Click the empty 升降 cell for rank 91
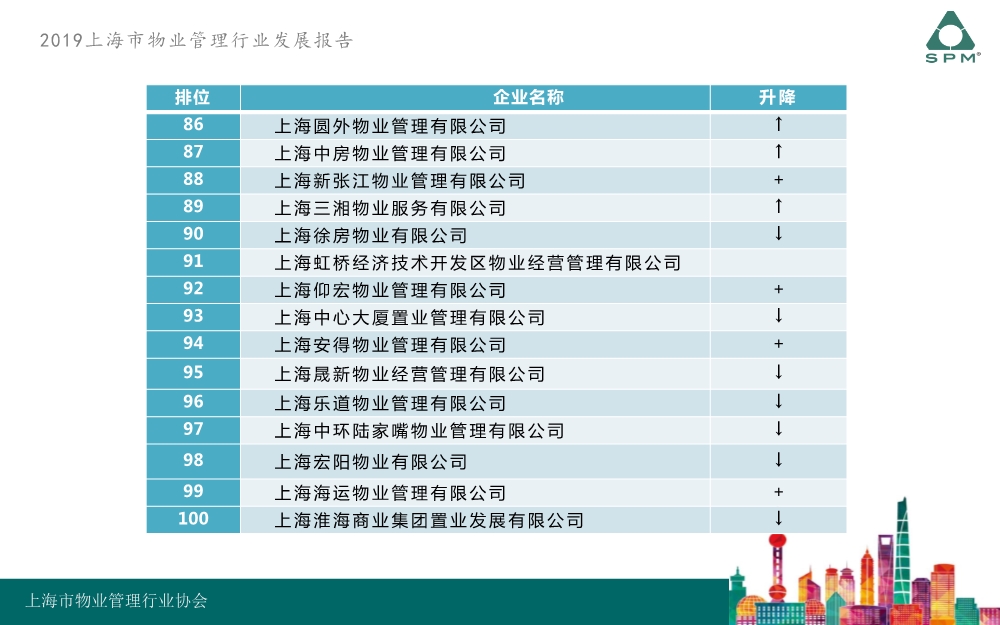1000x625 pixels. (x=778, y=262)
